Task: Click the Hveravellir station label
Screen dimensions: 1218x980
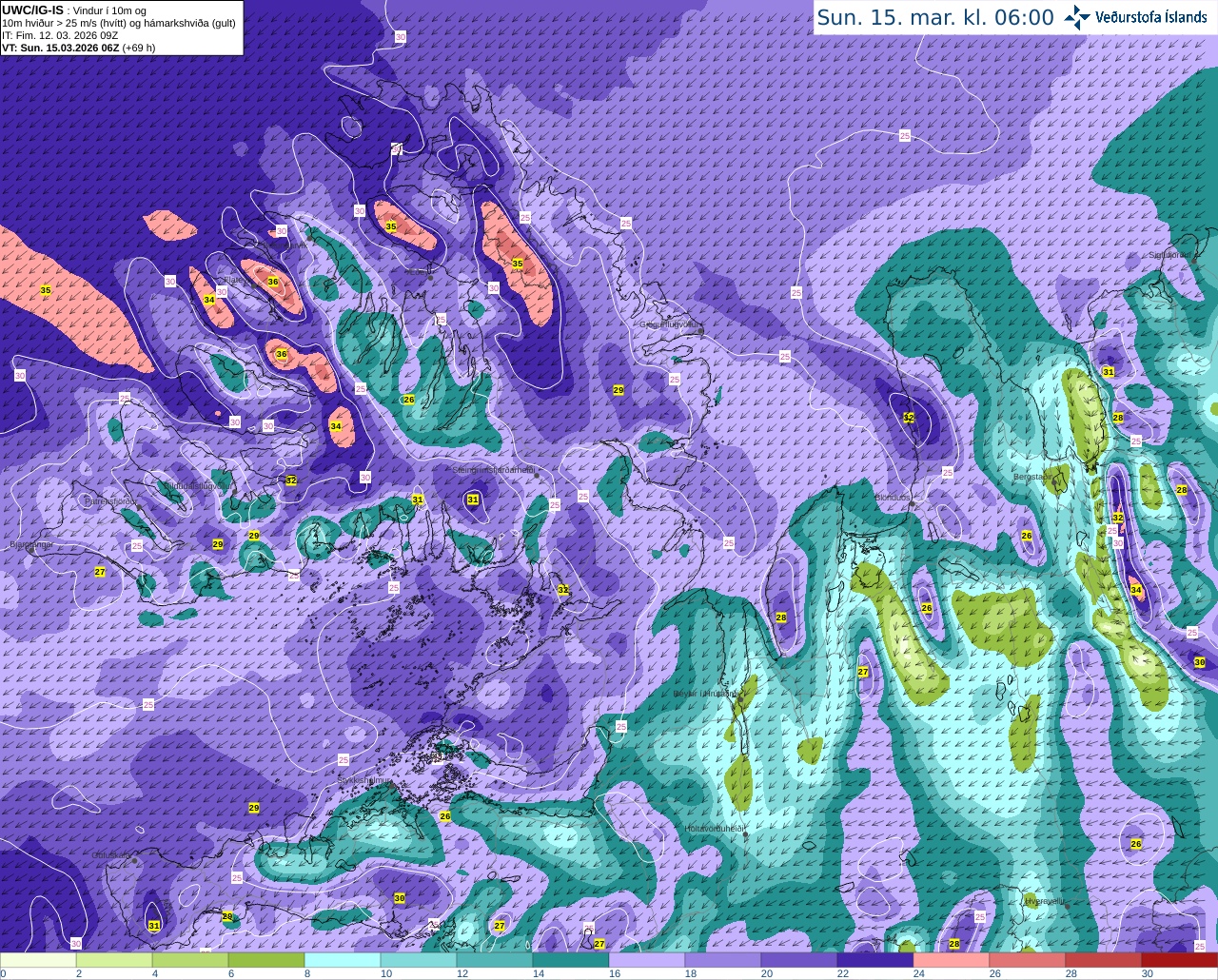Action: click(x=1044, y=900)
